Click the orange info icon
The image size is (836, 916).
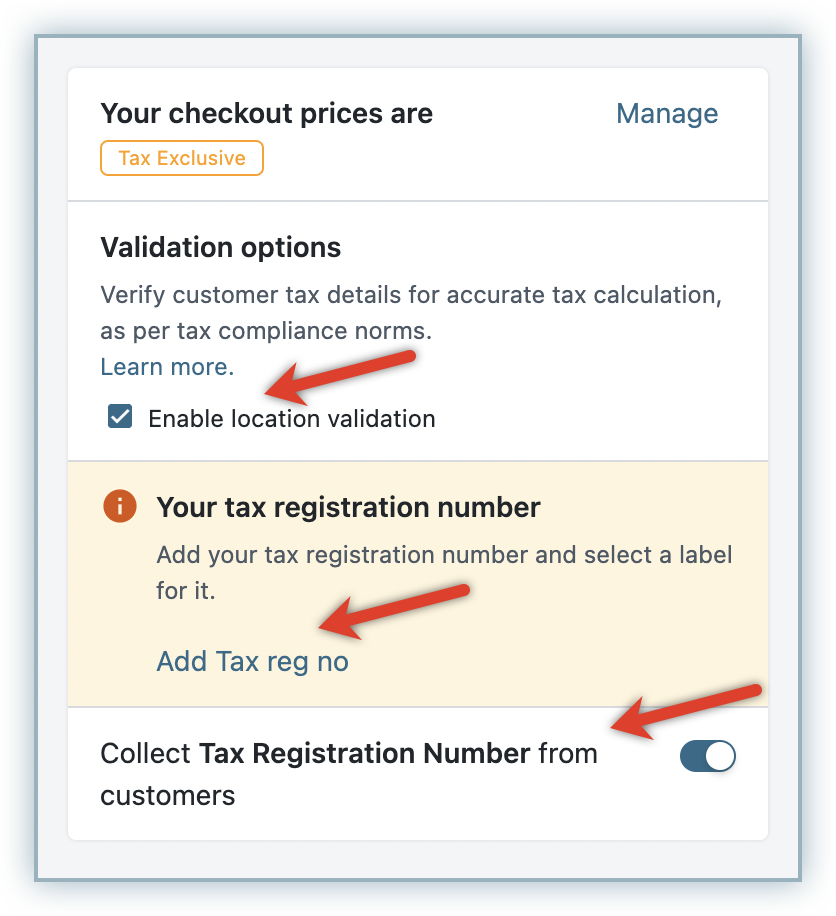(119, 507)
